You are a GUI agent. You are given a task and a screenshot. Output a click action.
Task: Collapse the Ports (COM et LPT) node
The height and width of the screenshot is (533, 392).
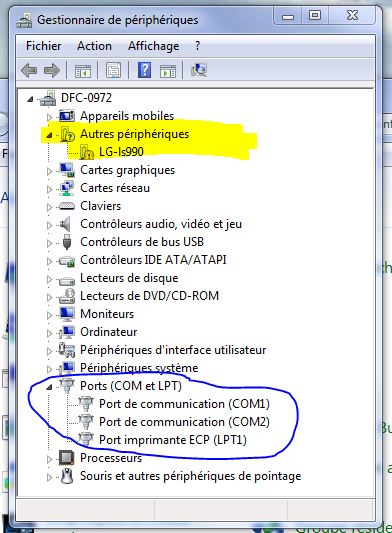[x=50, y=387]
